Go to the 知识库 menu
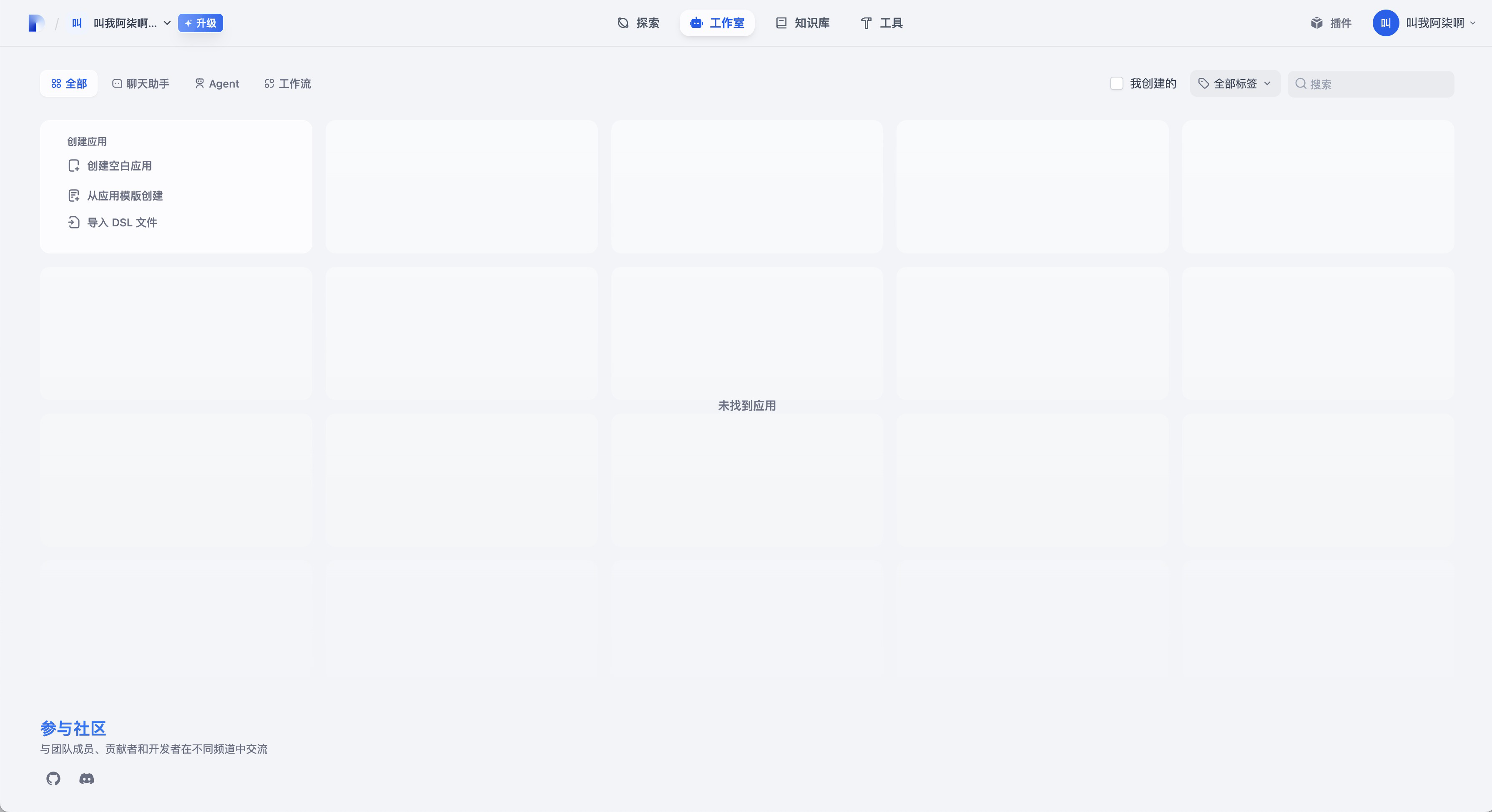Image resolution: width=1492 pixels, height=812 pixels. pyautogui.click(x=802, y=23)
